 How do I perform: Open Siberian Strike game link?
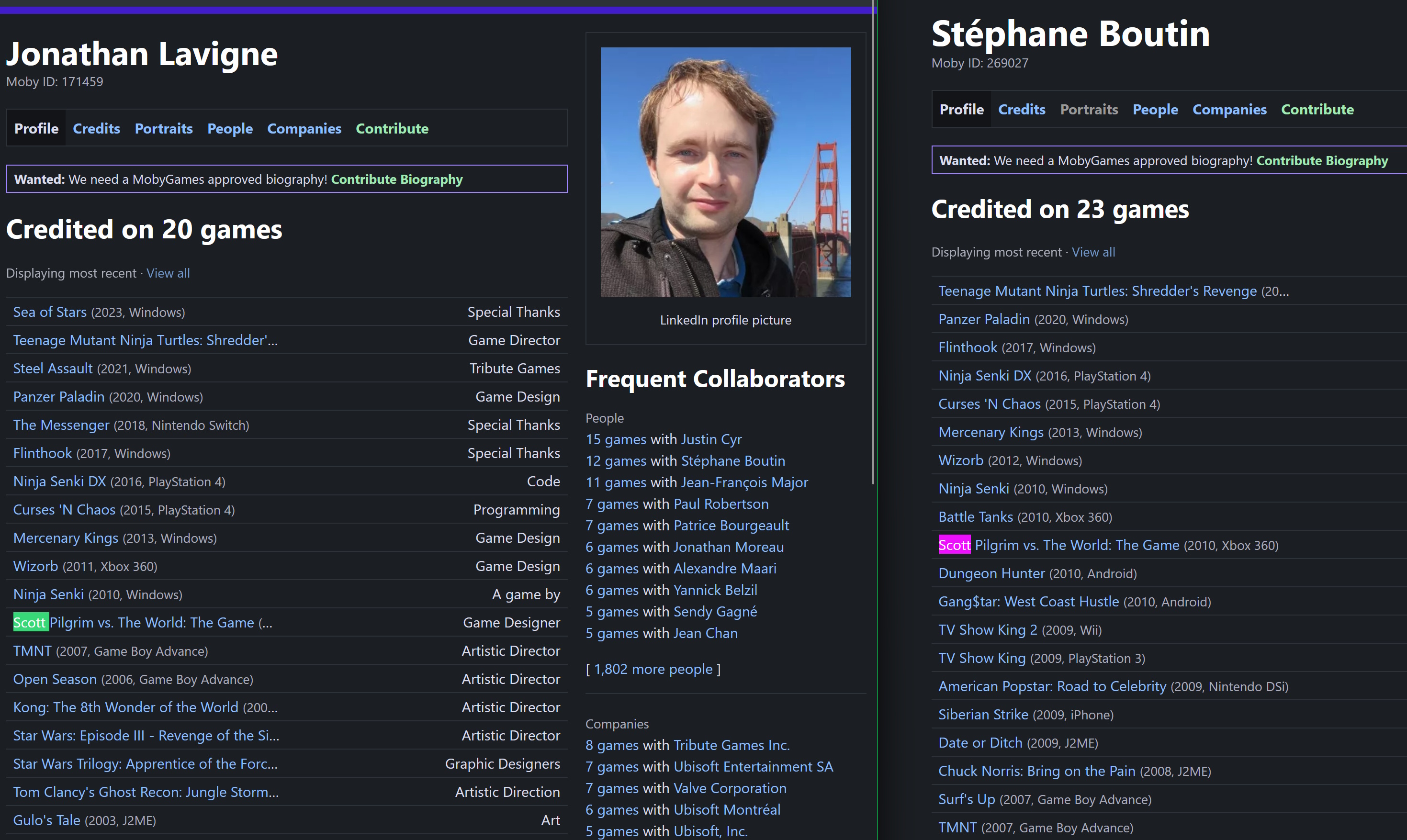point(983,715)
